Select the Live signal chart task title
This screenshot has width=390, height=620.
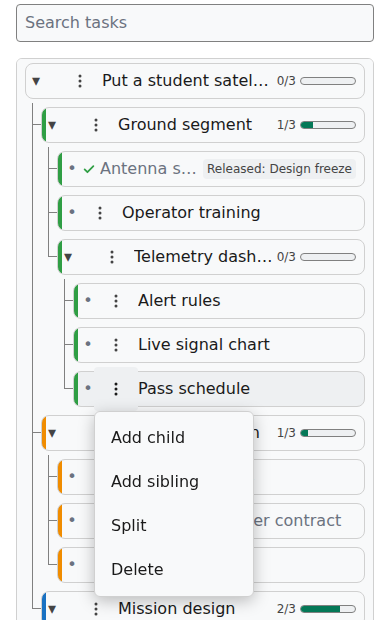click(204, 344)
